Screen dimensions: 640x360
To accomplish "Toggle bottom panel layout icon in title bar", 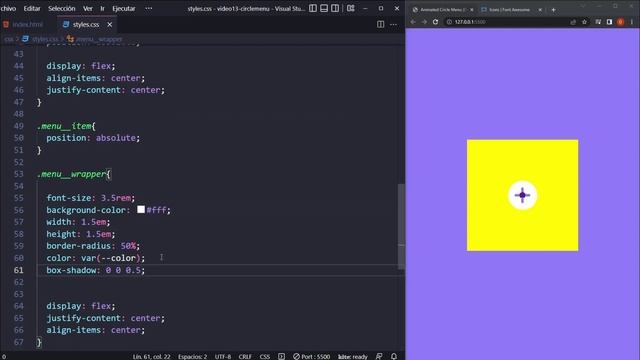I will point(324,8).
